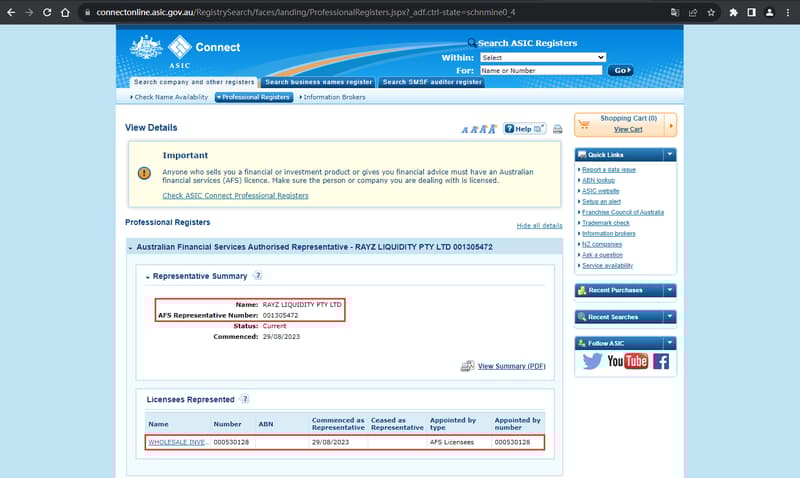The image size is (800, 478).
Task: Open Search SMSF auditor register tab
Action: tap(432, 82)
